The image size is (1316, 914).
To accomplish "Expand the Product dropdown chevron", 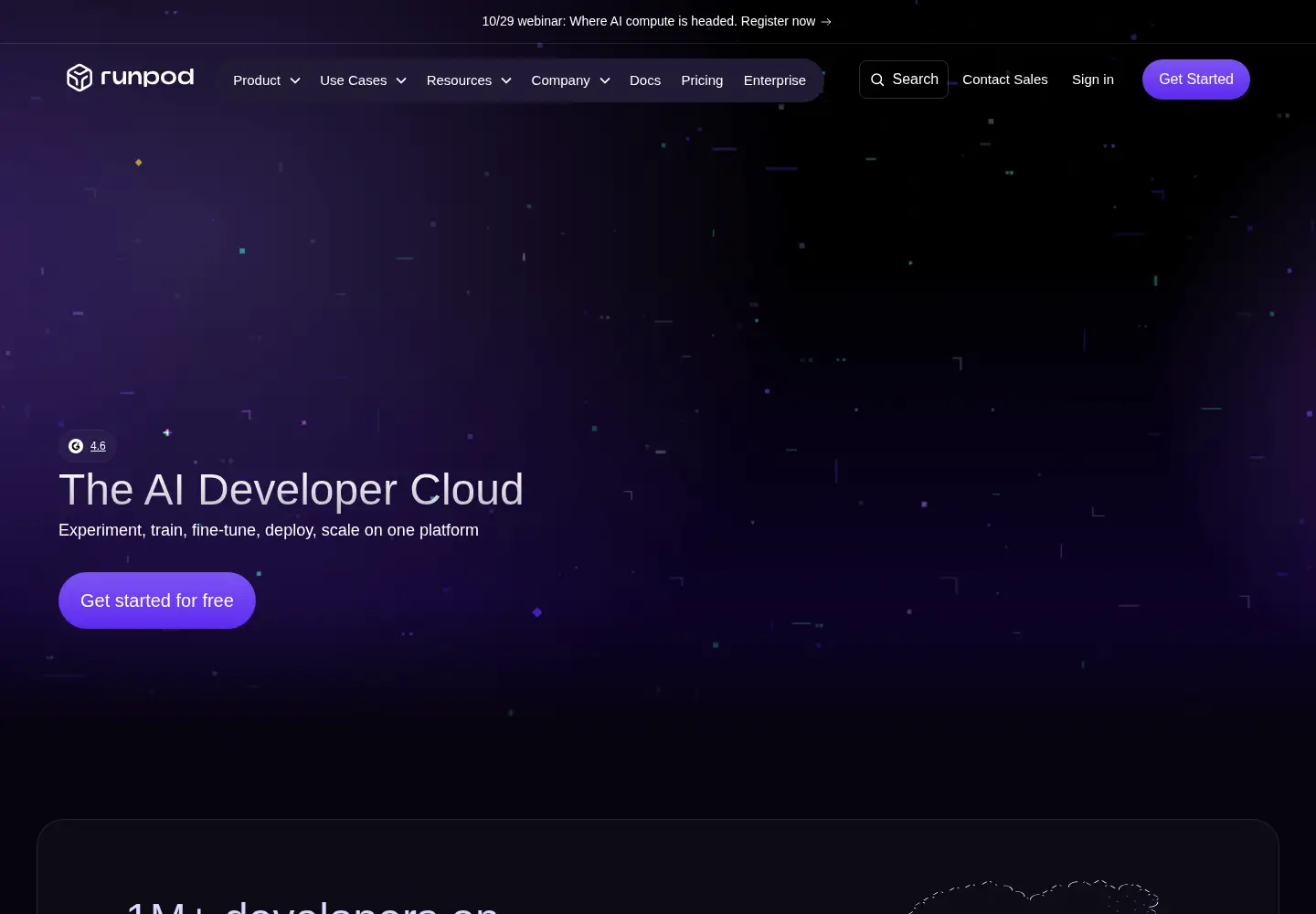I will [295, 80].
